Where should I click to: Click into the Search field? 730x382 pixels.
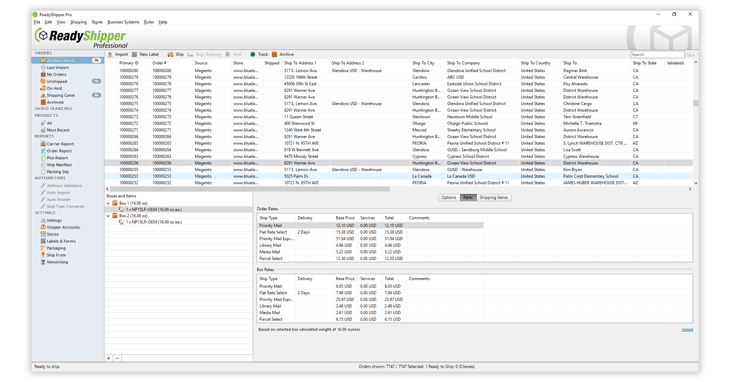[657, 54]
